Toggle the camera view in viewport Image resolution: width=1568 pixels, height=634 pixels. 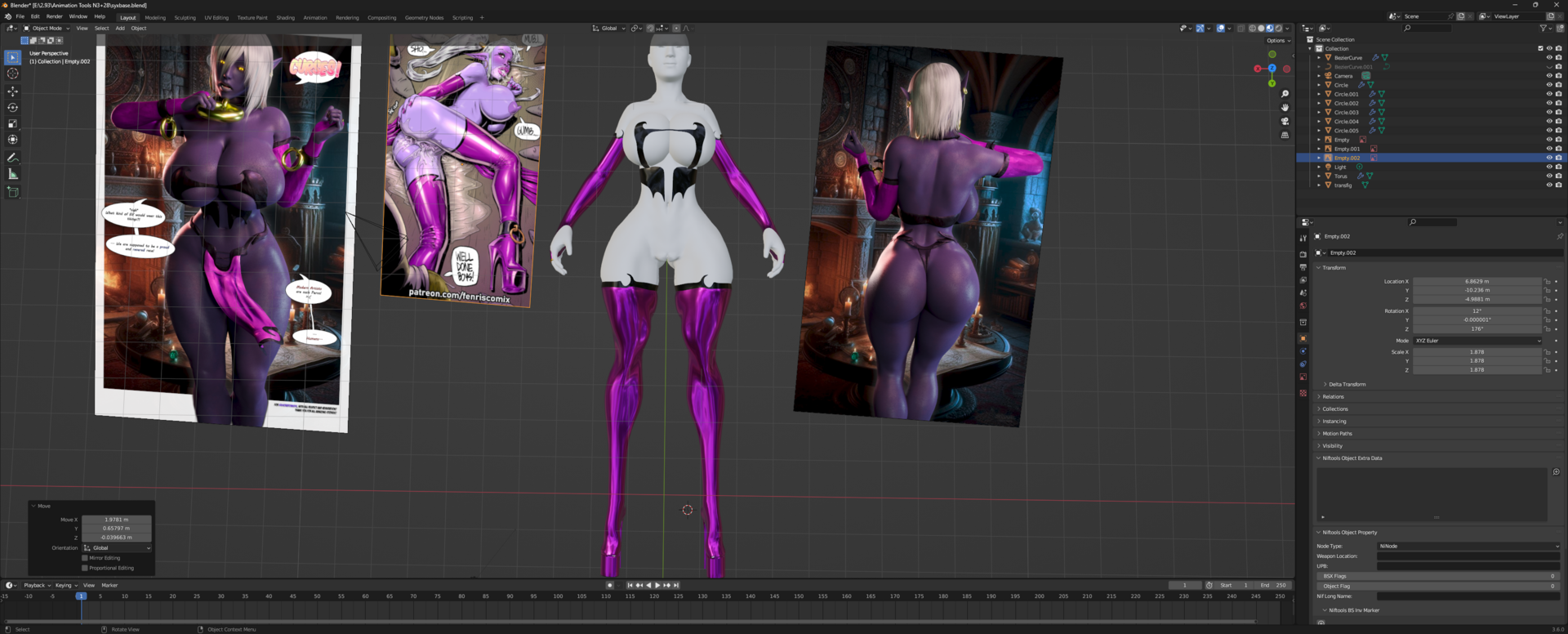pyautogui.click(x=1285, y=121)
